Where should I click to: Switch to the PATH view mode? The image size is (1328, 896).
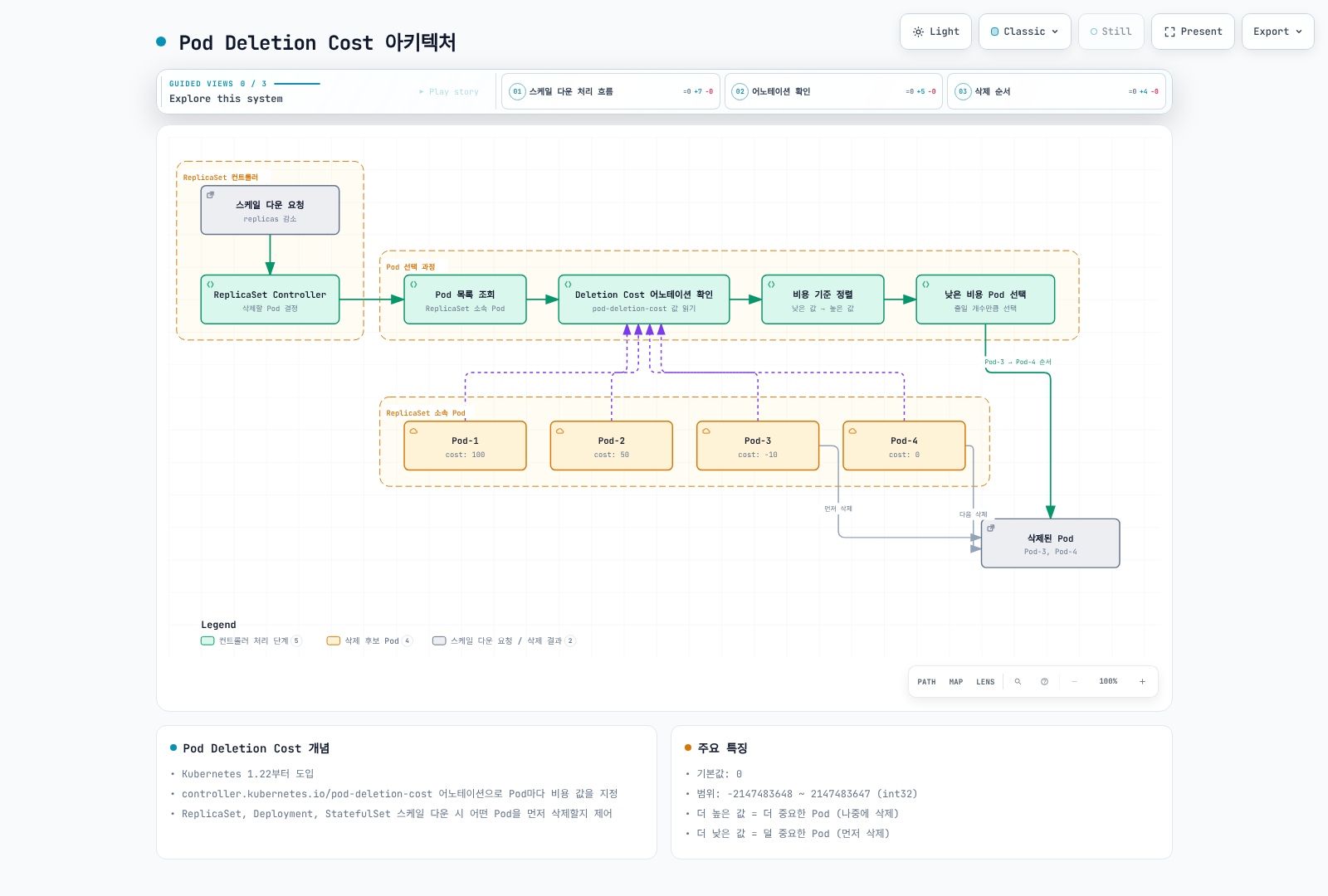[x=926, y=682]
